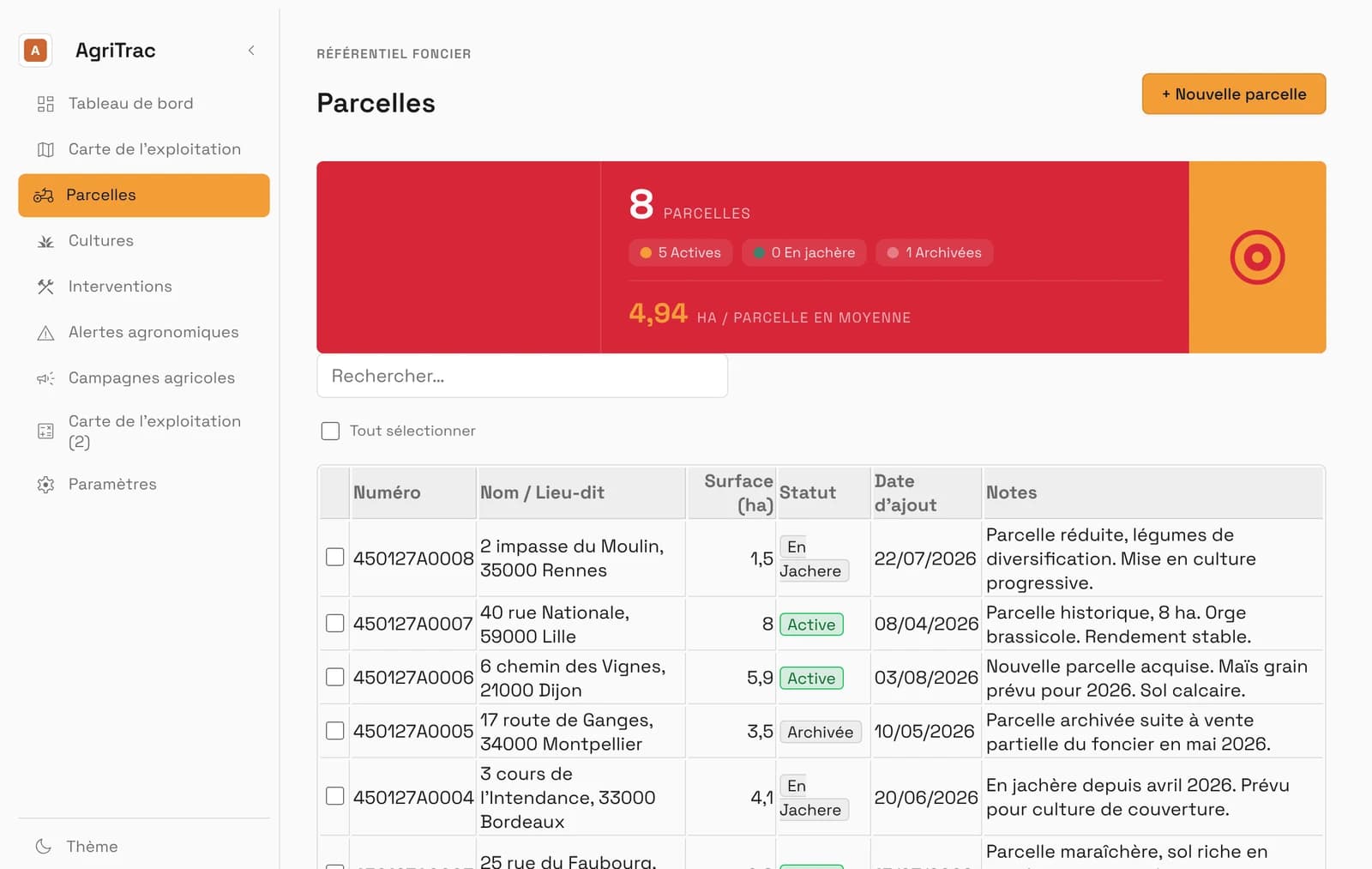Filter by the 5 Actives chip

coord(680,253)
